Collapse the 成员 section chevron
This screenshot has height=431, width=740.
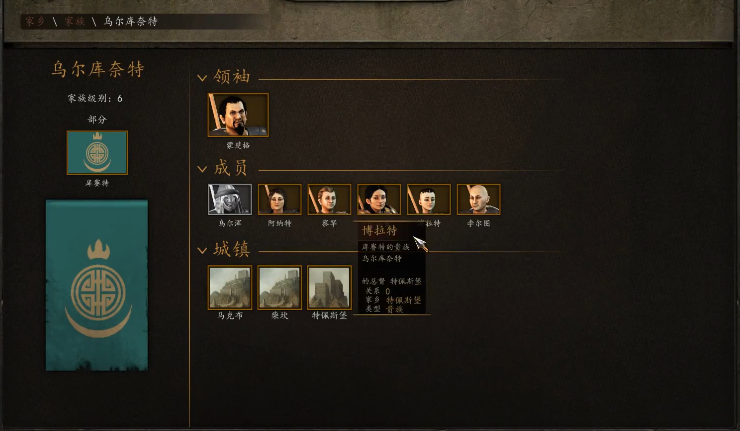(202, 169)
